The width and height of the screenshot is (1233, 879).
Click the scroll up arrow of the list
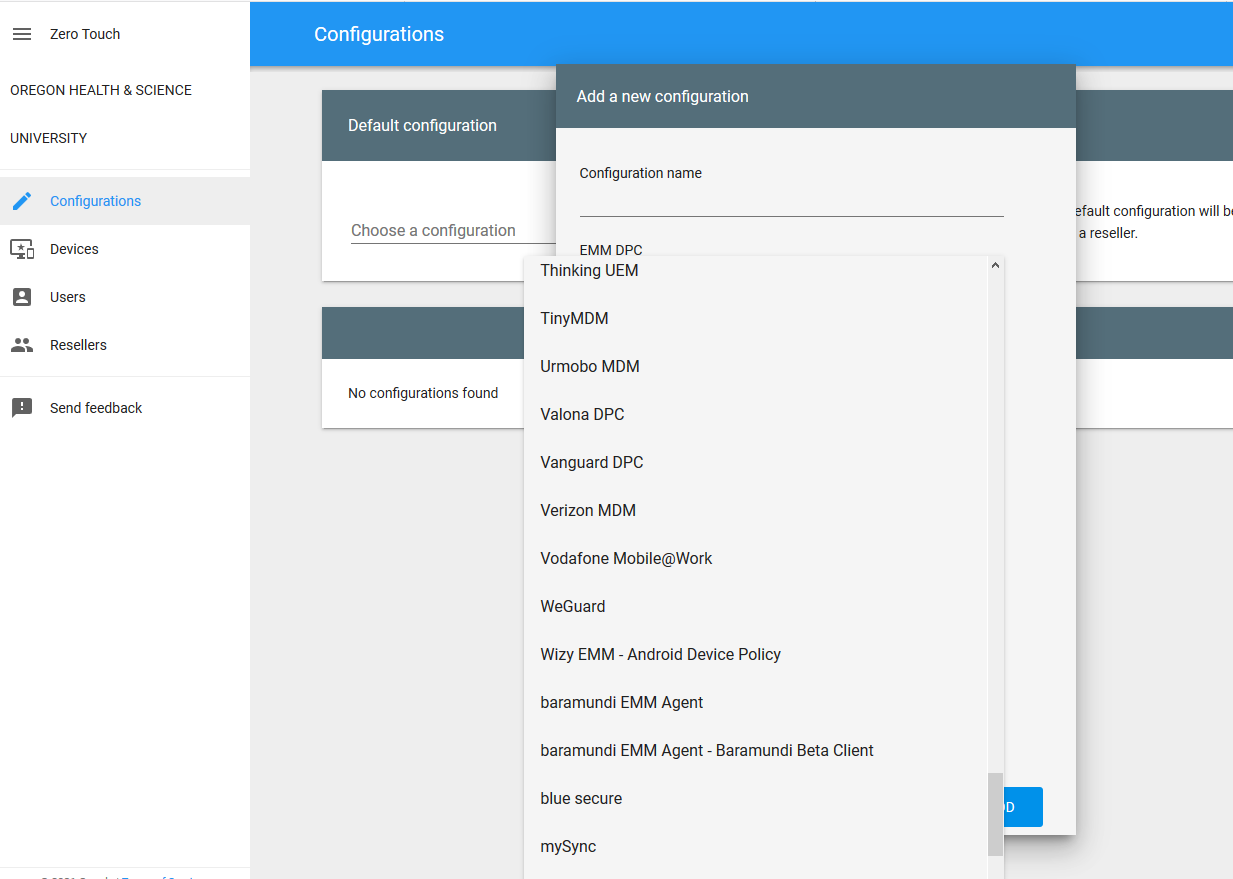[995, 265]
